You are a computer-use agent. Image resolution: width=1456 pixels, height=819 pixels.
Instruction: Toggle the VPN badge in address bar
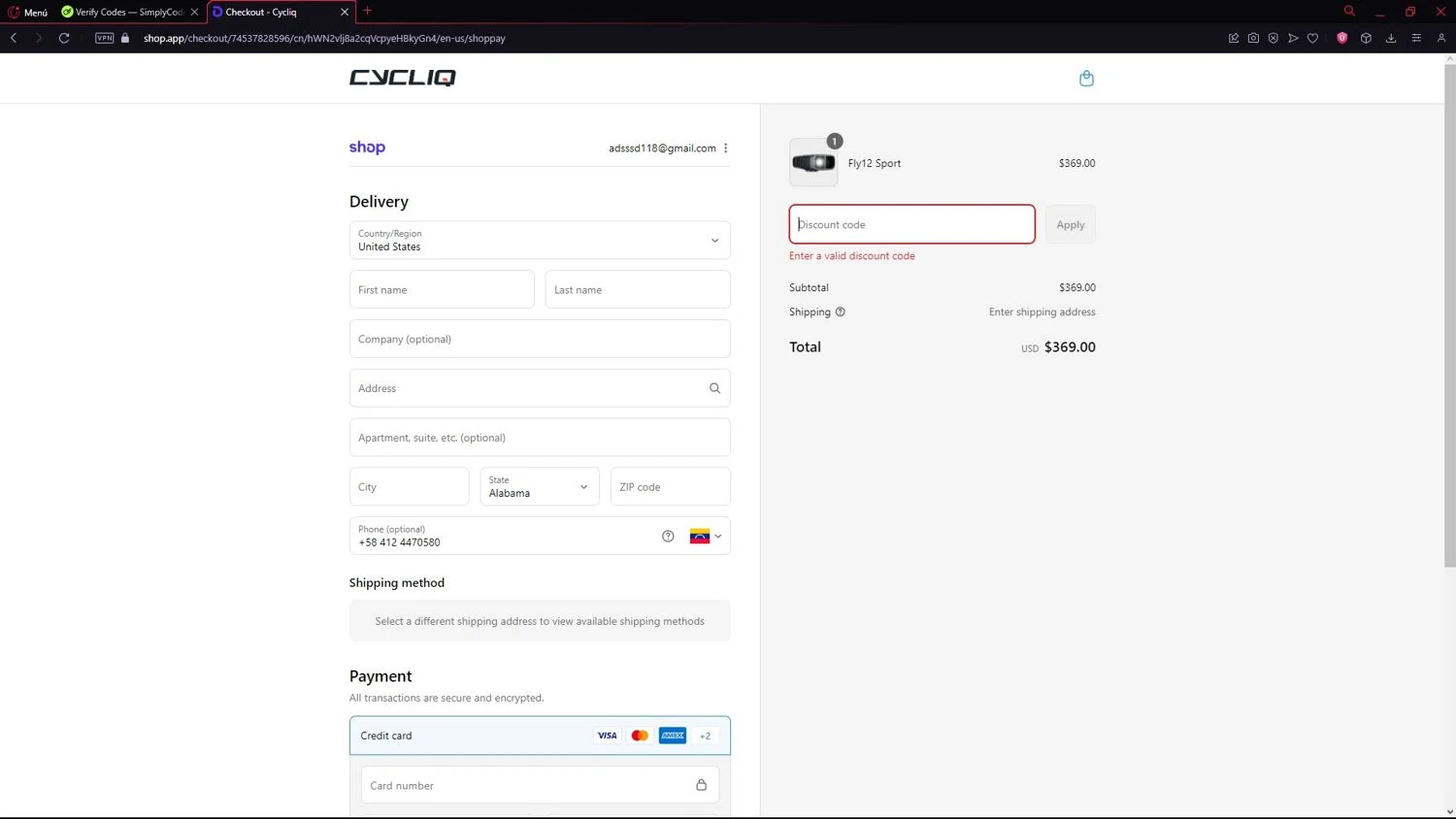[x=105, y=38]
